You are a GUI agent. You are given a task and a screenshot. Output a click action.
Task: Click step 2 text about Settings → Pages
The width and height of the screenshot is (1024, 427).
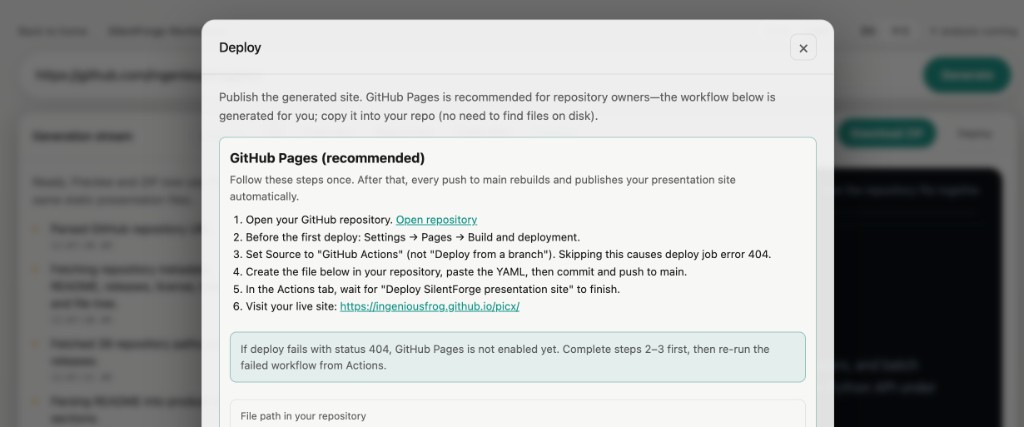point(413,237)
